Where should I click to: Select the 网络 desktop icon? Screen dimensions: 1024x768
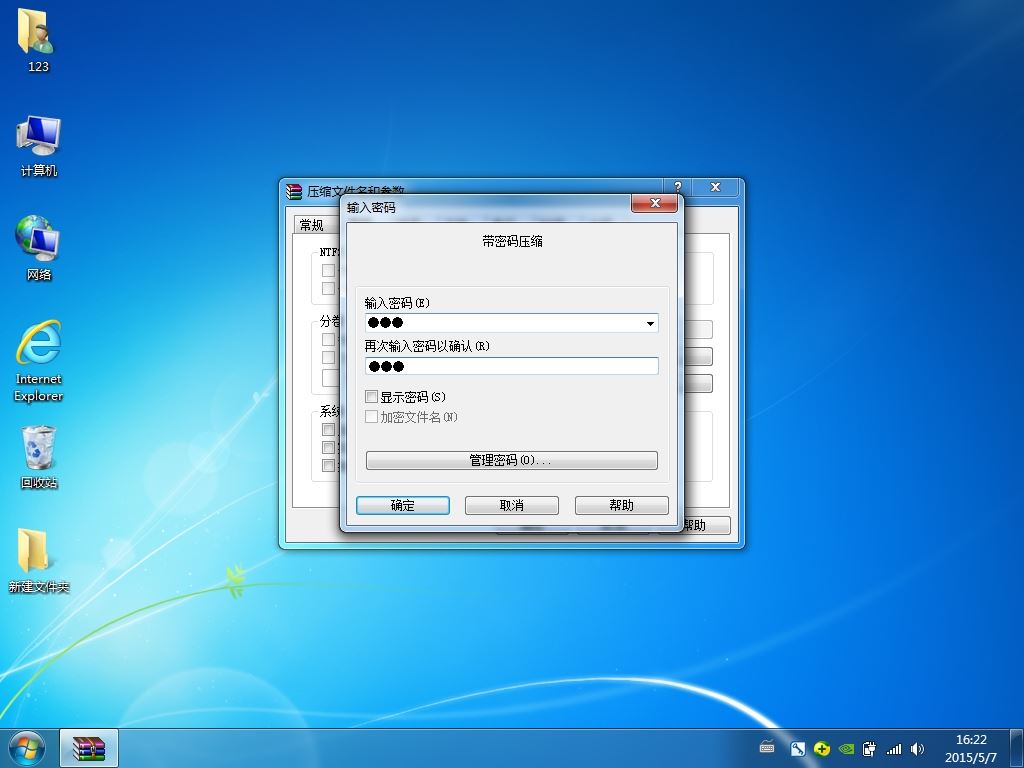click(x=39, y=248)
